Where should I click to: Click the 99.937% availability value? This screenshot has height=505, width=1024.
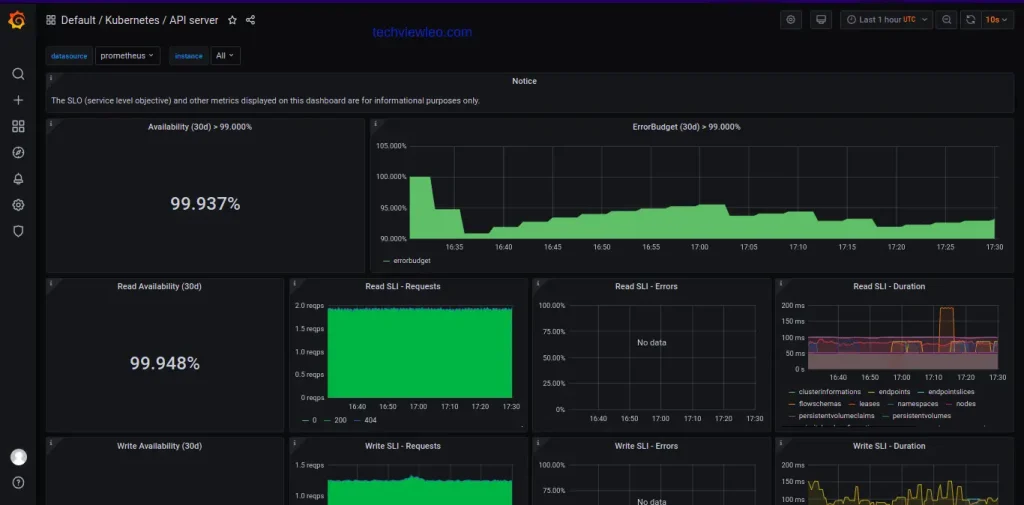[x=205, y=204]
